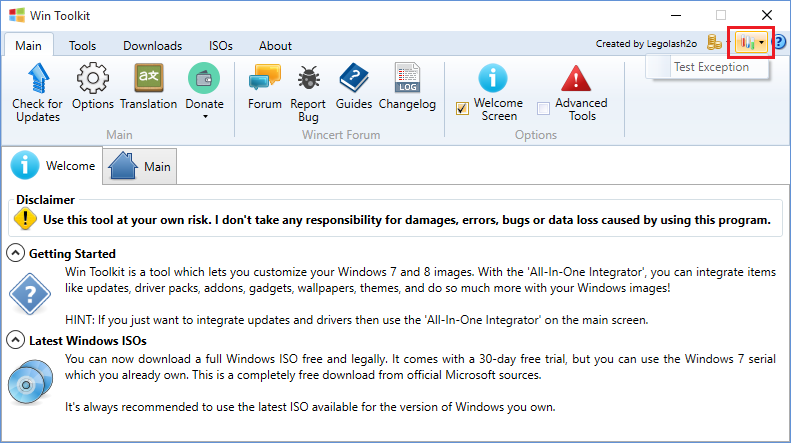Open the Guides book icon

(354, 78)
